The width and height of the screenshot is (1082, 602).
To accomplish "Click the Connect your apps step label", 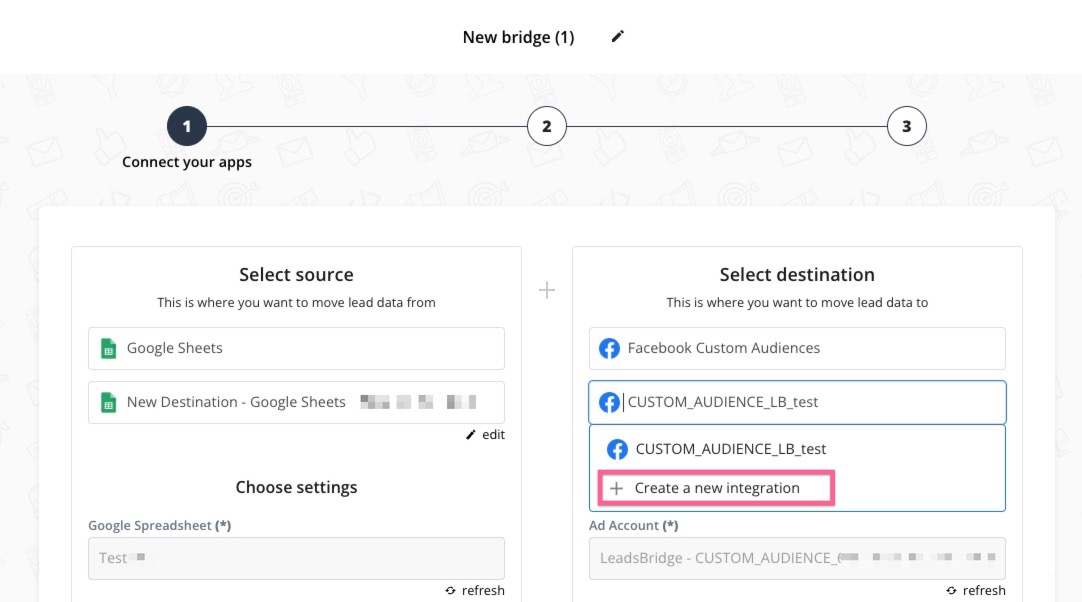I will click(187, 162).
